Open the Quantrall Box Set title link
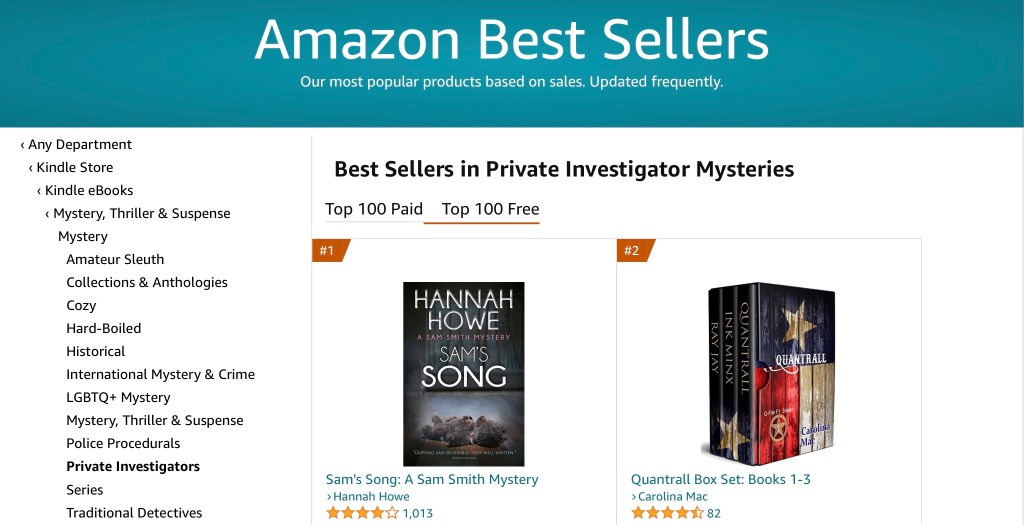The height and width of the screenshot is (525, 1024). 720,480
